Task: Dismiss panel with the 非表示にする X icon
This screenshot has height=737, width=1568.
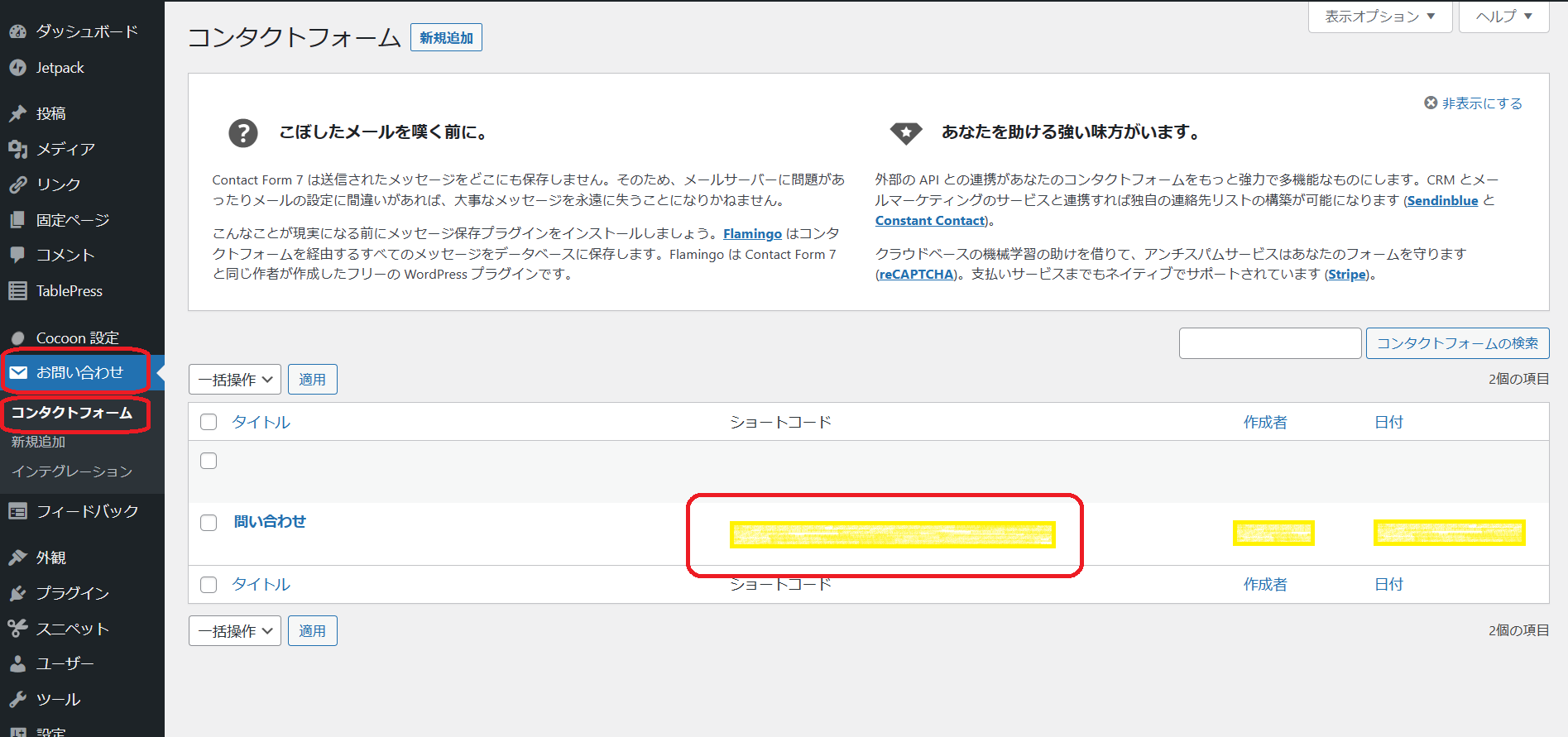Action: click(1431, 103)
